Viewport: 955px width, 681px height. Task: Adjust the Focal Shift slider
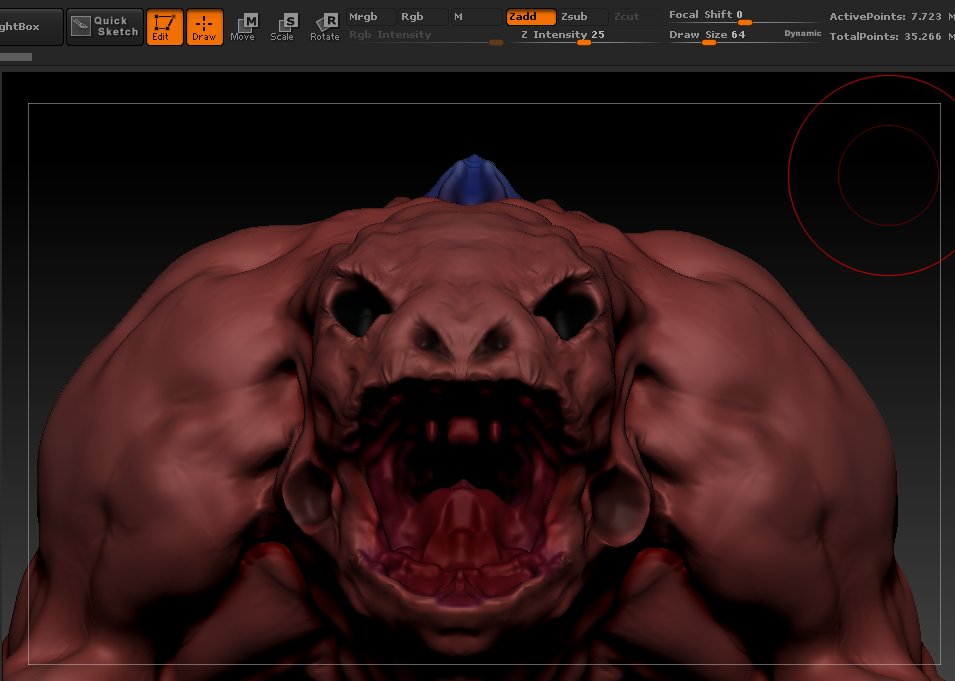[745, 16]
